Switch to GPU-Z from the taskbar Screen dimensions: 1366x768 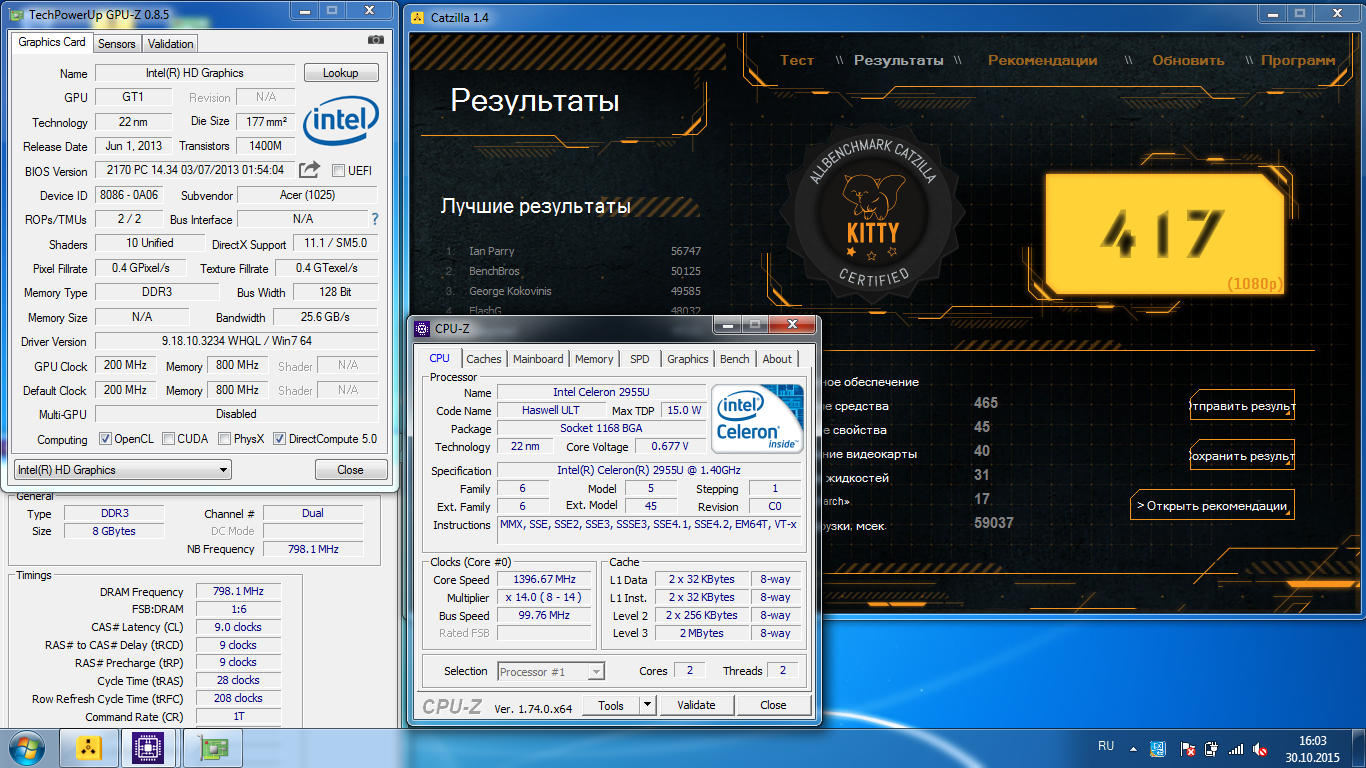[x=212, y=747]
